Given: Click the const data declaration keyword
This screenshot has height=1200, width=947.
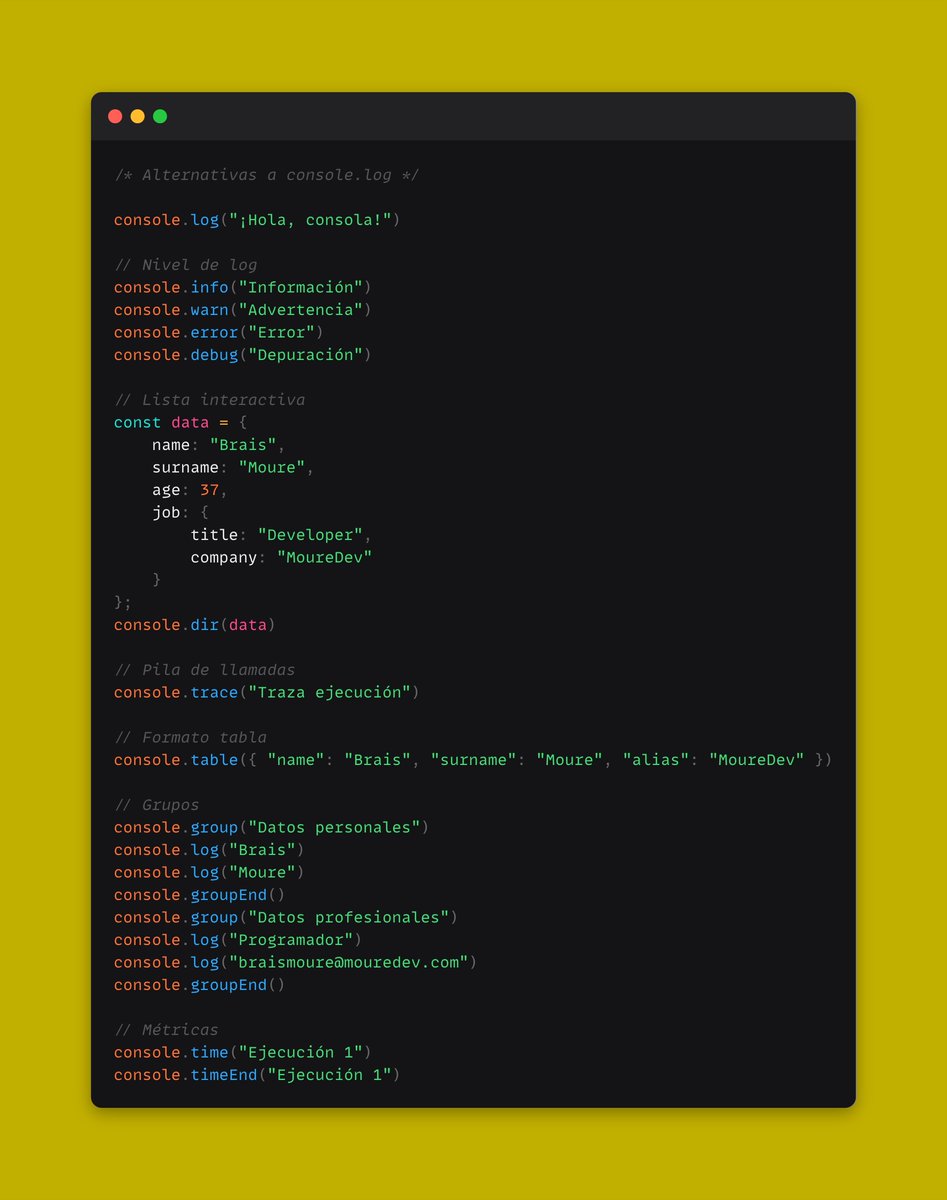Looking at the screenshot, I should point(136,422).
